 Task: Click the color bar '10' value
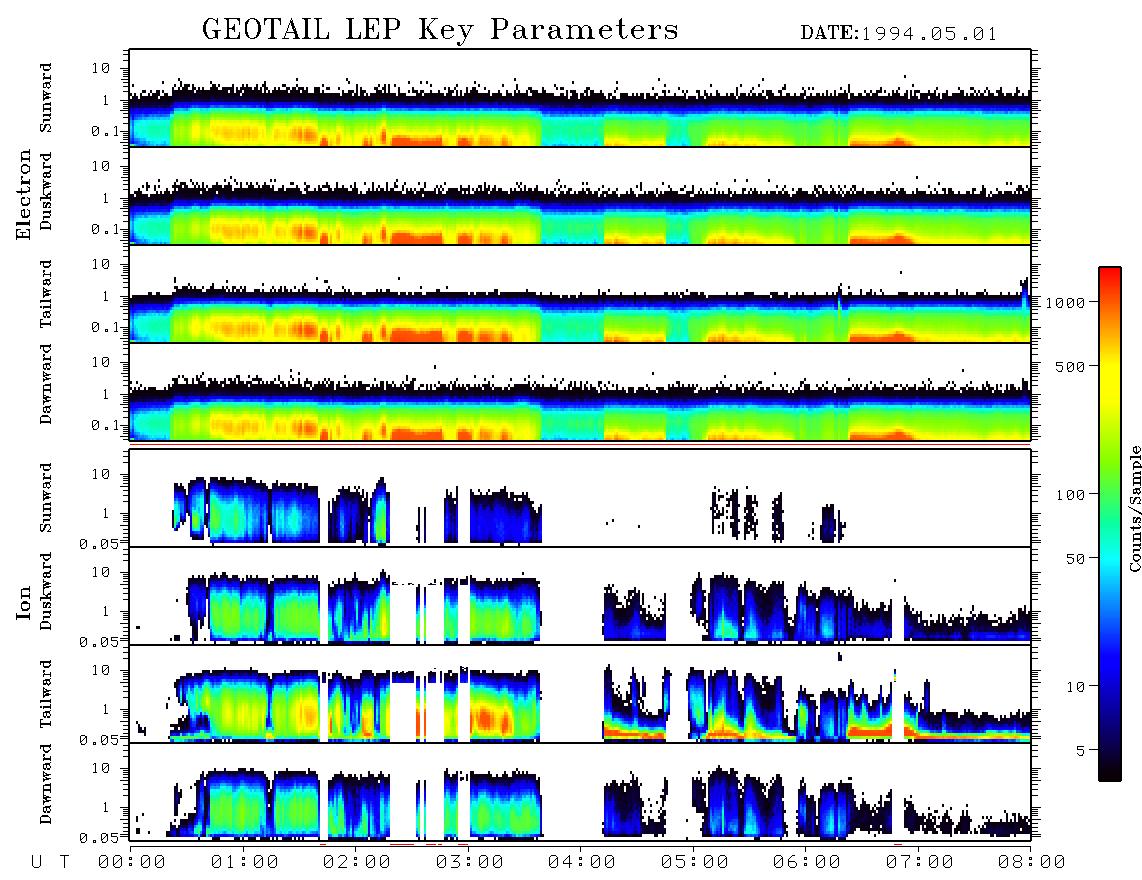pyautogui.click(x=1075, y=686)
